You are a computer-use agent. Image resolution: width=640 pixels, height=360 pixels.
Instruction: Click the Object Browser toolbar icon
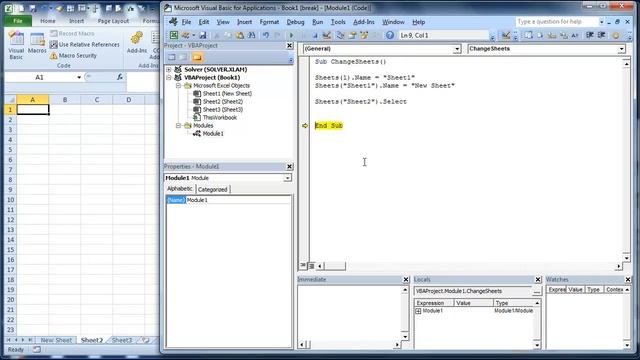(364, 36)
